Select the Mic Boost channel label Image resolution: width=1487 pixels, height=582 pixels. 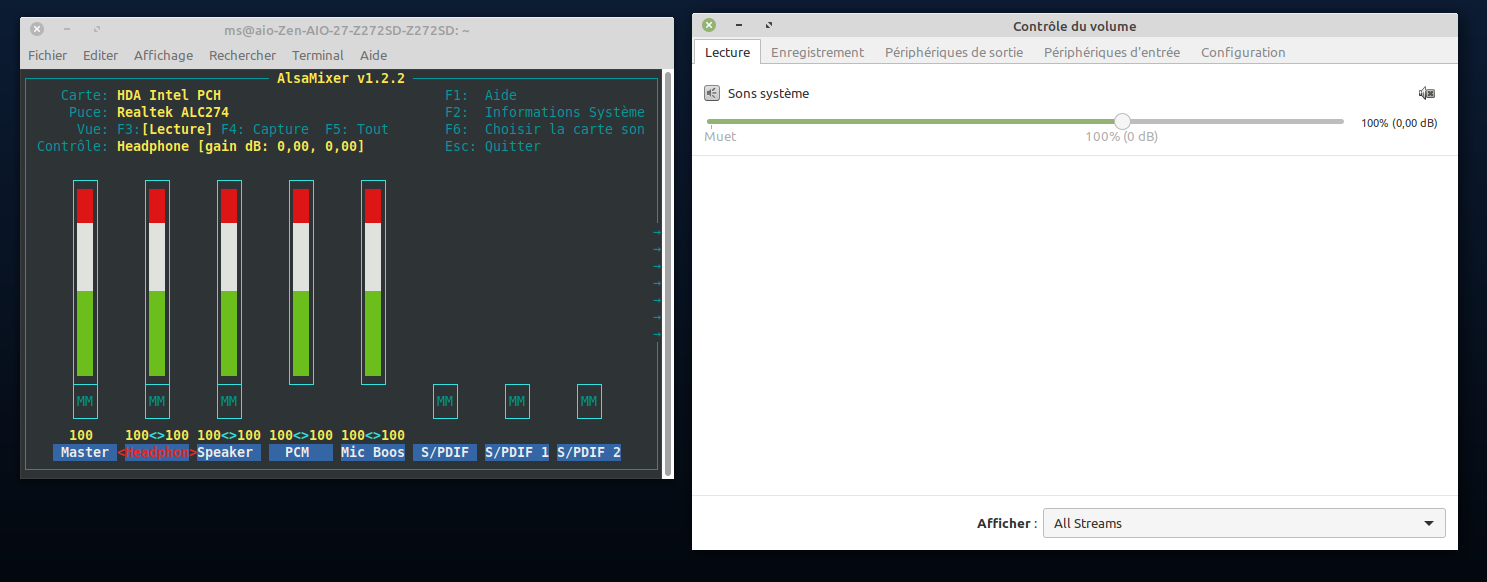coord(373,452)
